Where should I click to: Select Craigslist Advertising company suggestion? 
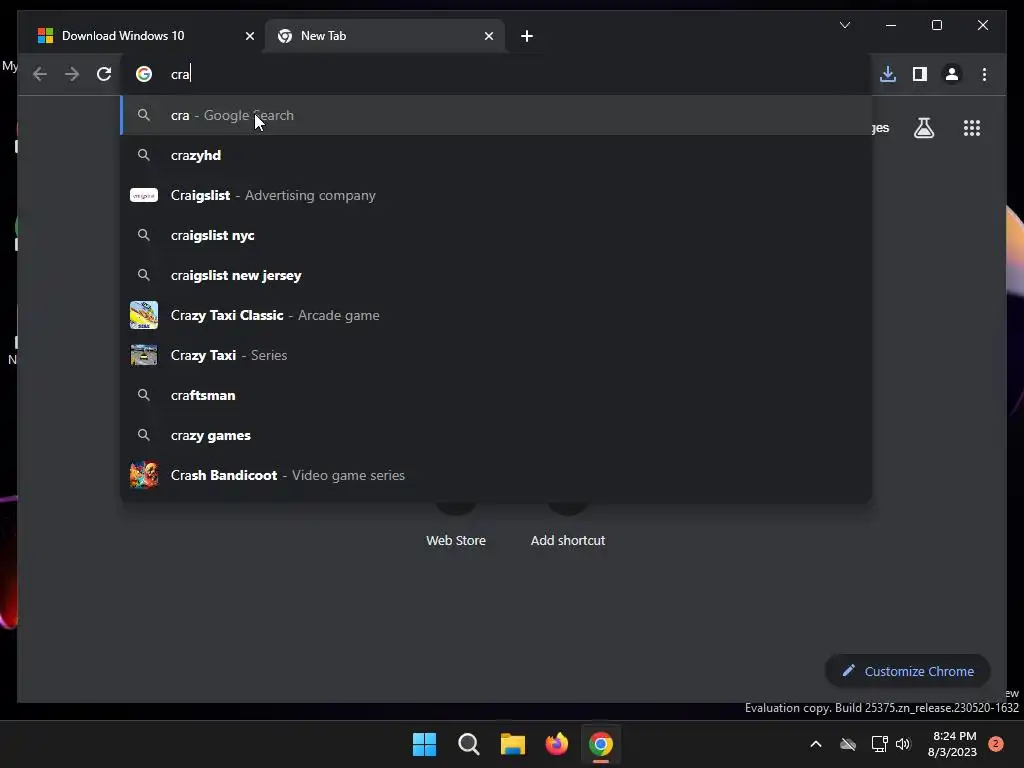pyautogui.click(x=496, y=195)
